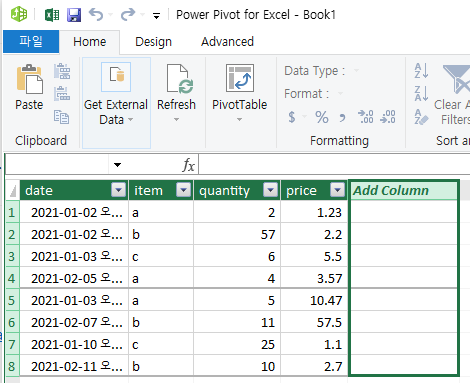
Task: Select the Add Column header
Action: click(x=404, y=190)
